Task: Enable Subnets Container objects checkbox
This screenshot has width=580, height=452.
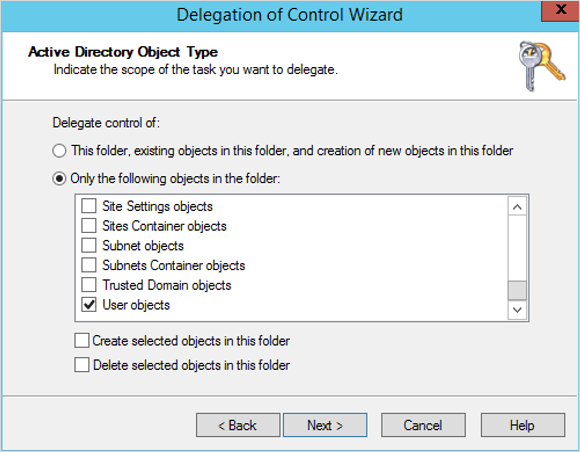Action: (x=89, y=265)
